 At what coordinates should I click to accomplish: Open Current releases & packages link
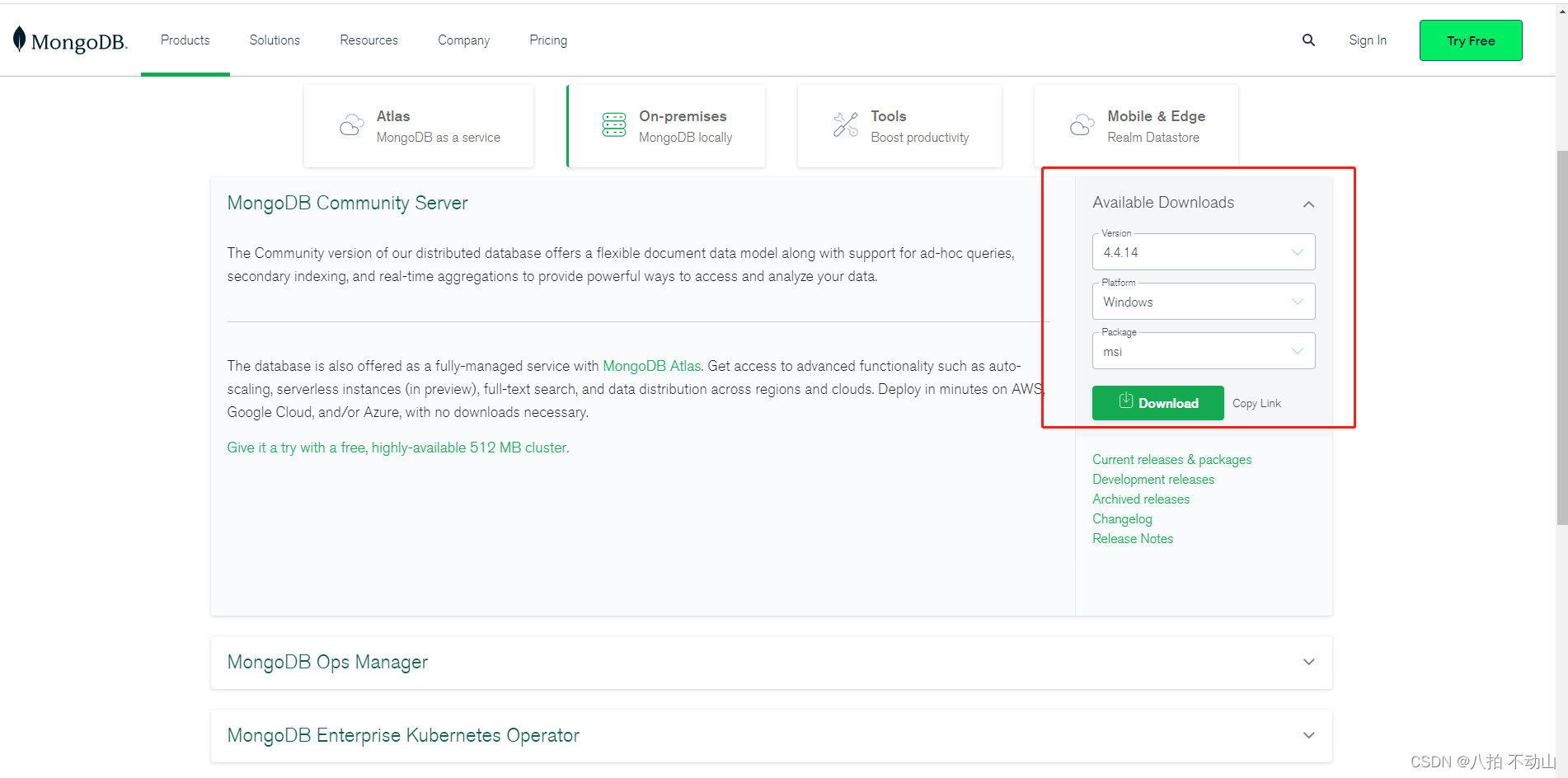pos(1171,460)
